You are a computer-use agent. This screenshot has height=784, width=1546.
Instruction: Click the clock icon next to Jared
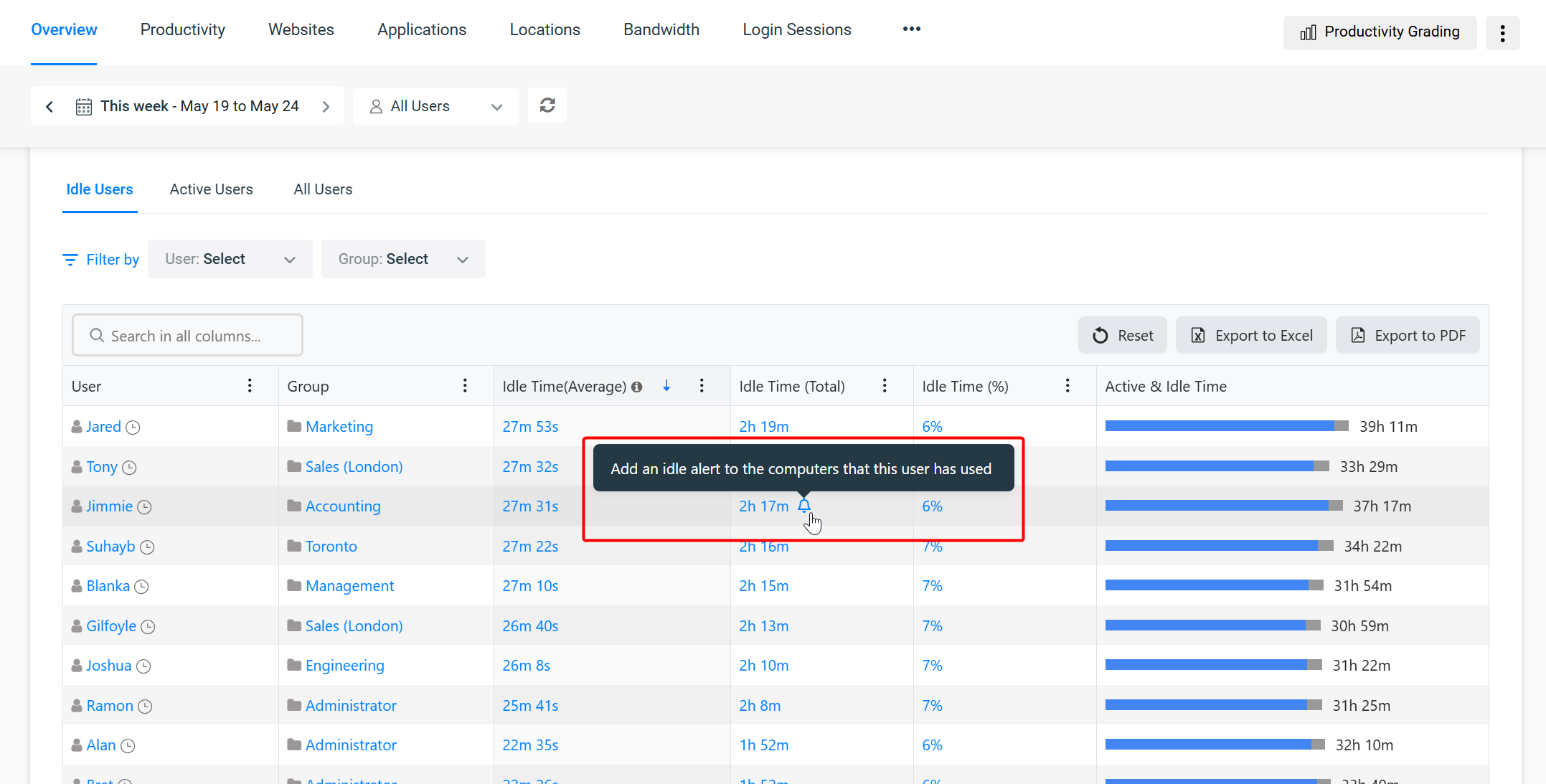point(133,428)
